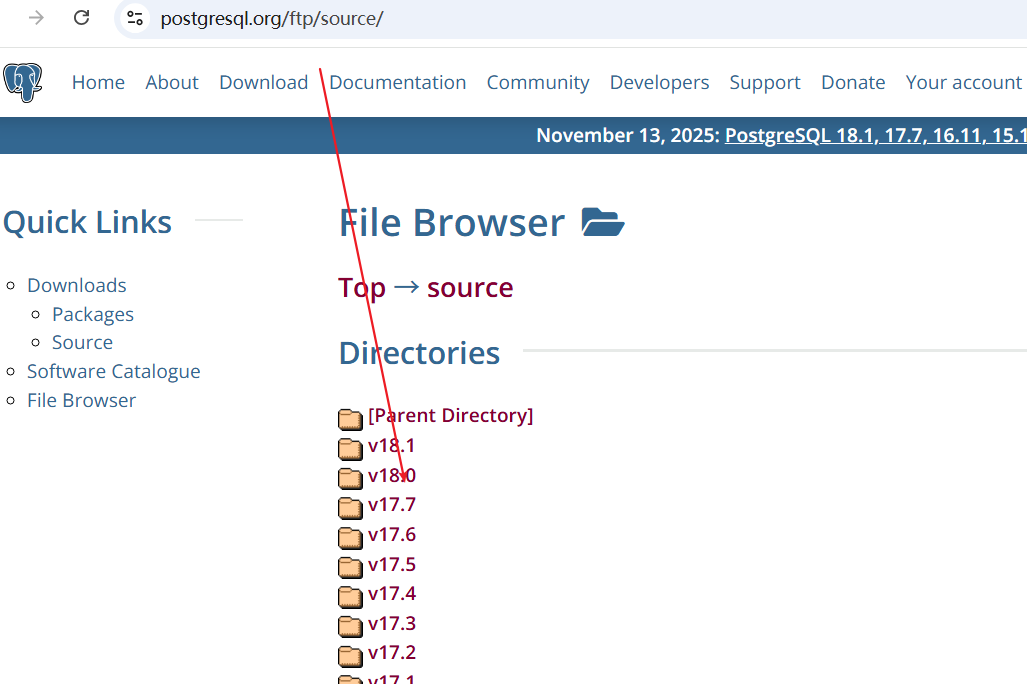The image size is (1027, 684).
Task: Click folder icon next to v17.5
Action: coord(350,567)
